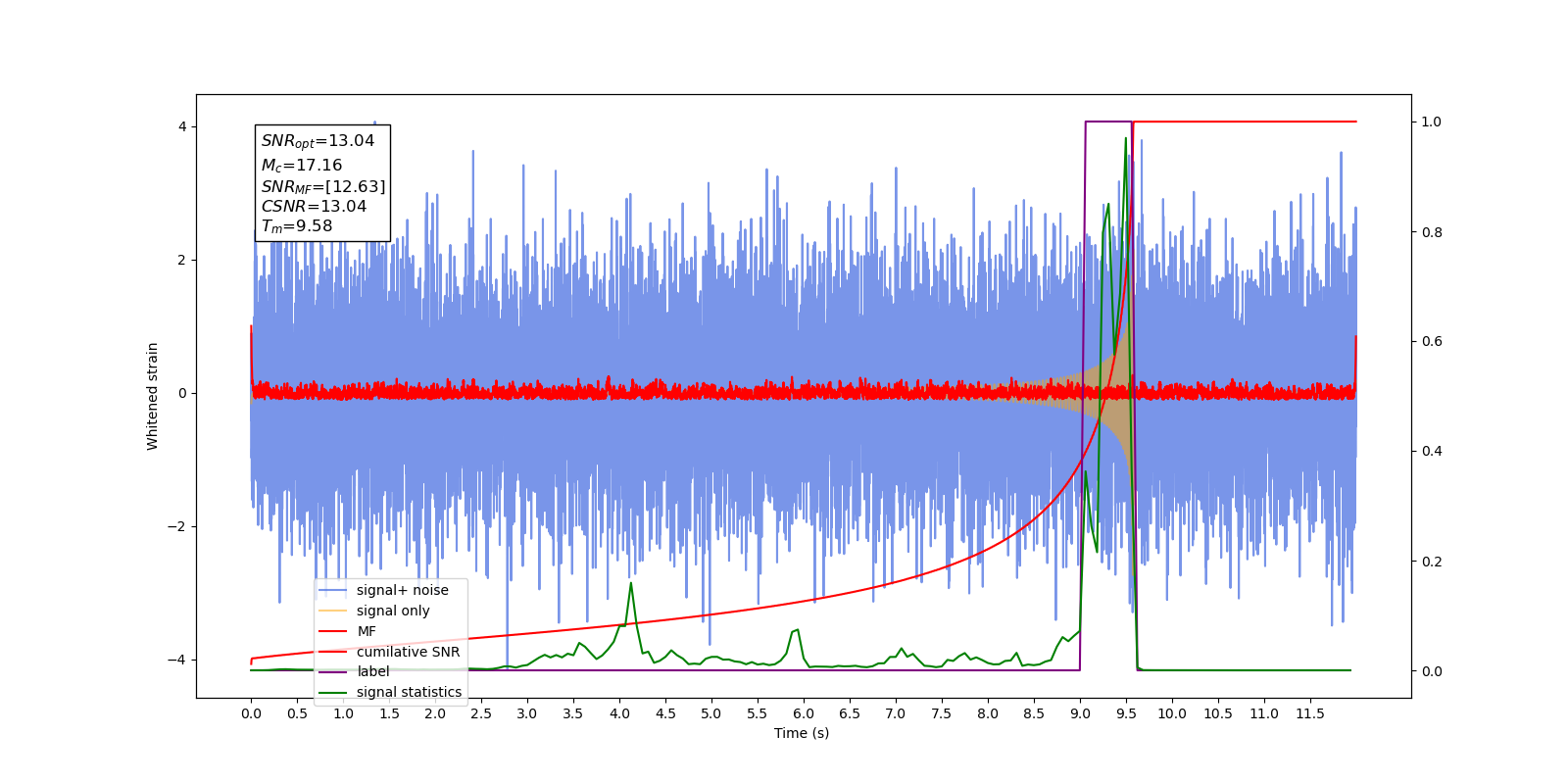Click the 1.0 tick label on the right axis
The width and height of the screenshot is (1568, 784).
[1432, 122]
